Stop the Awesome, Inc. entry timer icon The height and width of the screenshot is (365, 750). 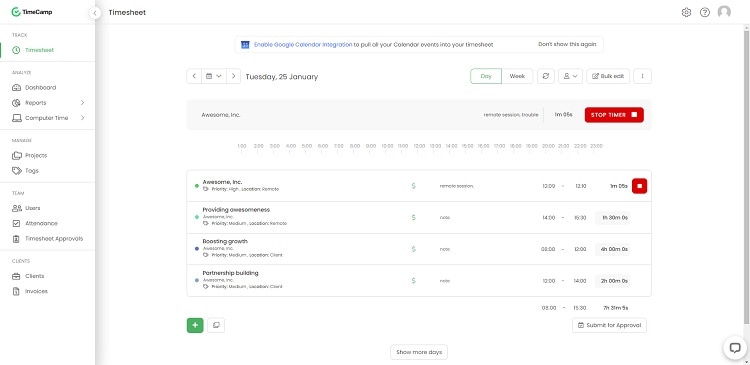coord(640,186)
